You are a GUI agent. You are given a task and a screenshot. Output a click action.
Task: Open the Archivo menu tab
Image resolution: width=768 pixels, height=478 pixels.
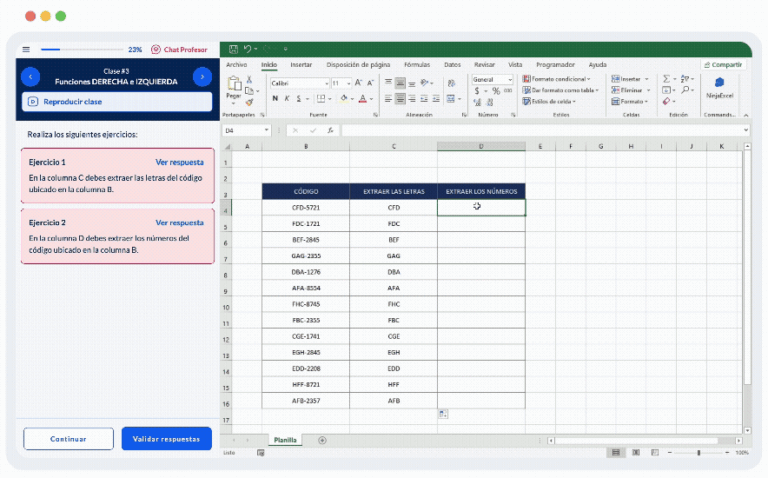pyautogui.click(x=237, y=65)
